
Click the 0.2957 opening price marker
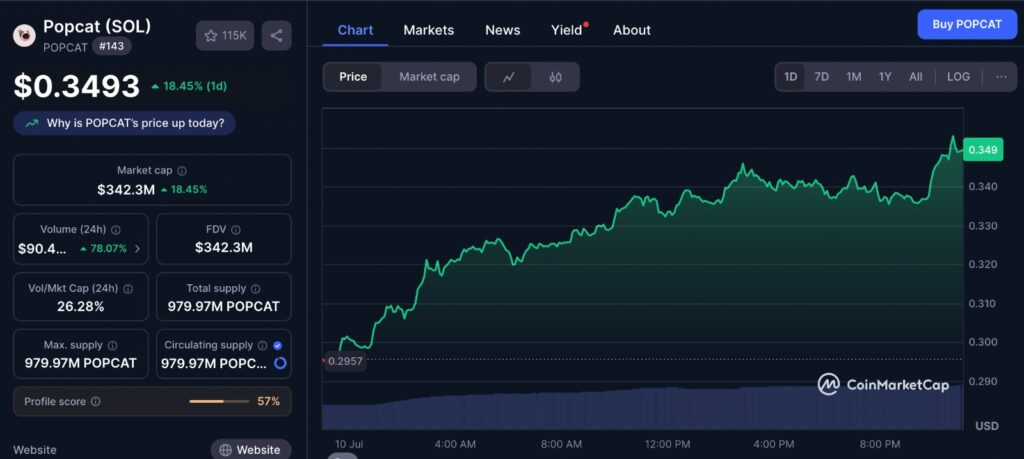pos(345,361)
